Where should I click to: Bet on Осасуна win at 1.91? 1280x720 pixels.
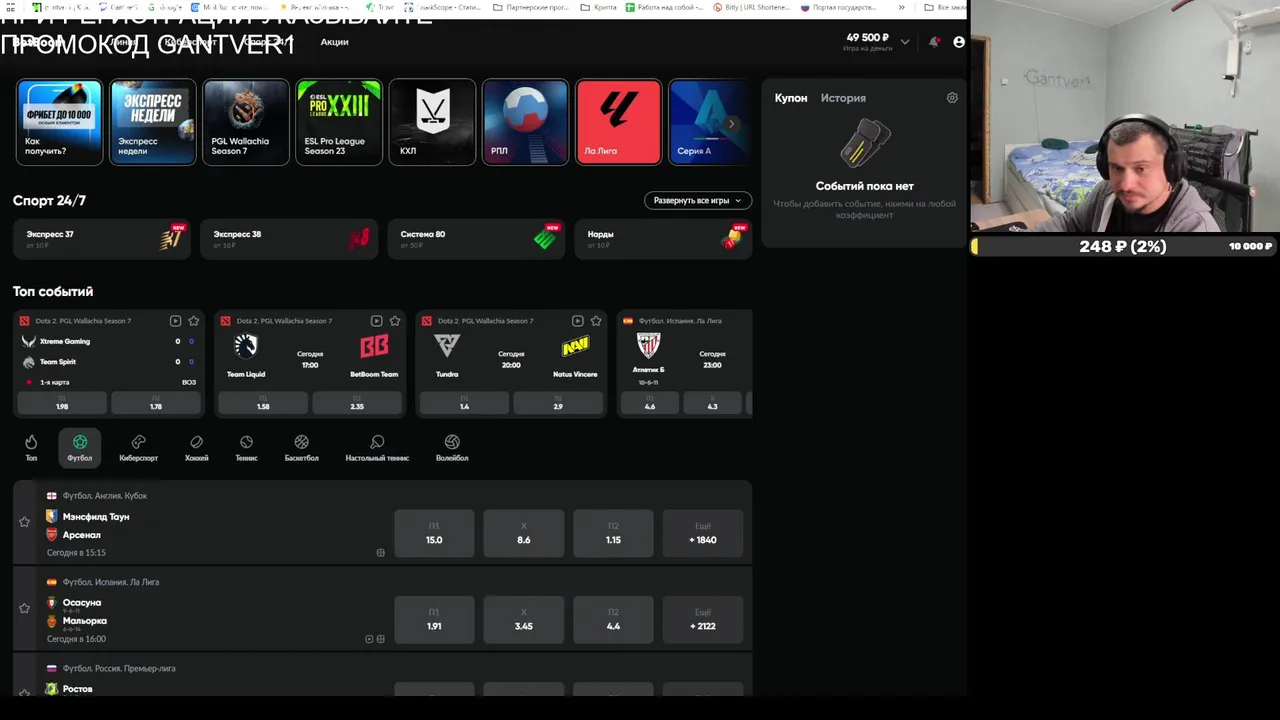434,619
